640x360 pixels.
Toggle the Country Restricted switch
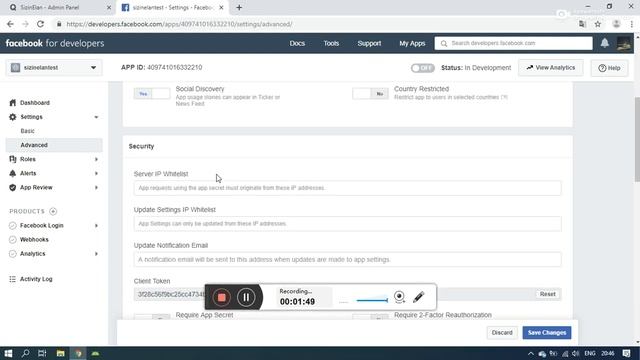370,93
